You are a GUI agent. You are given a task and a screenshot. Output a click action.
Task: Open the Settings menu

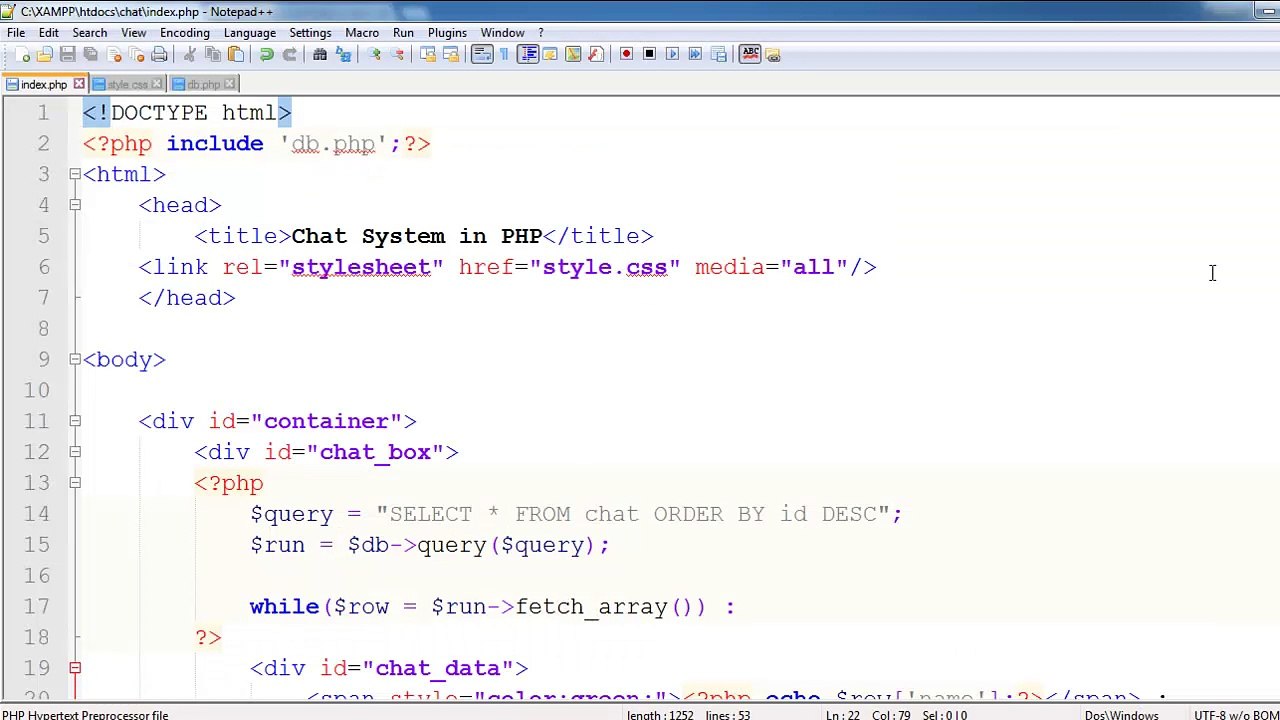click(310, 33)
